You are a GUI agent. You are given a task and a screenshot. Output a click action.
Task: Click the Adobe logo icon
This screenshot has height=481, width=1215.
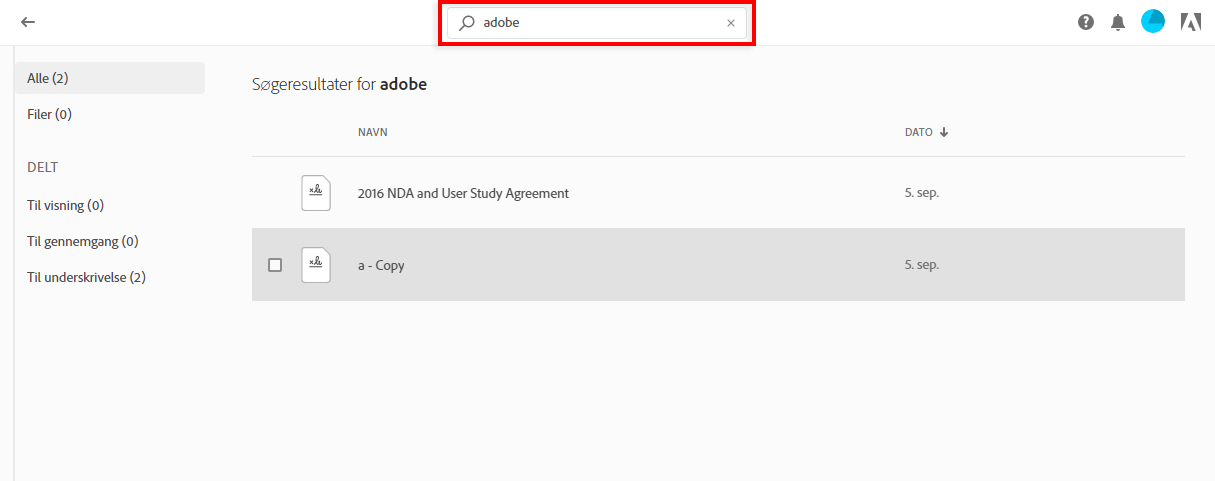point(1191,22)
